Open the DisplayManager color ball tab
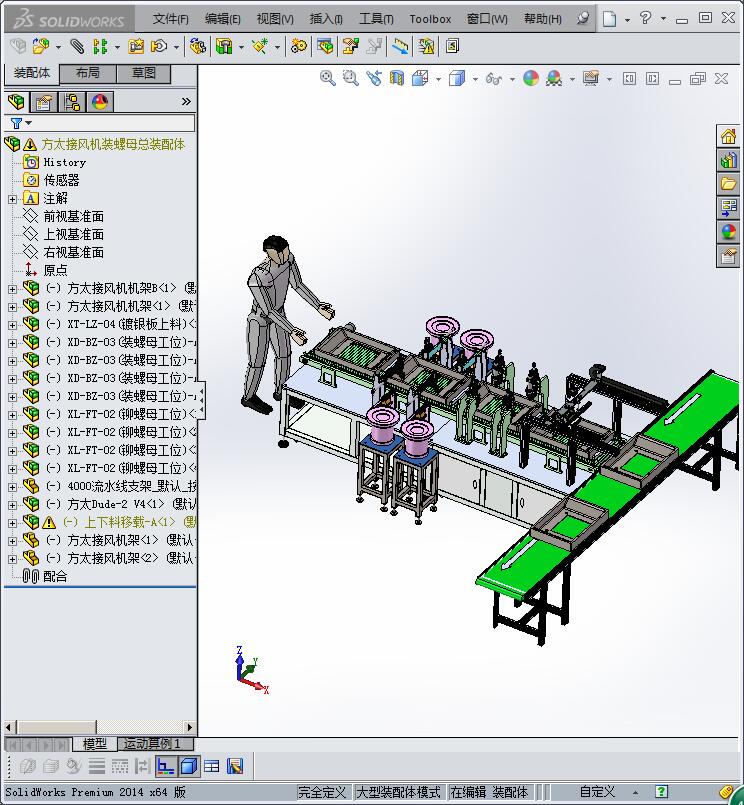Viewport: 744px width, 805px height. pos(100,102)
